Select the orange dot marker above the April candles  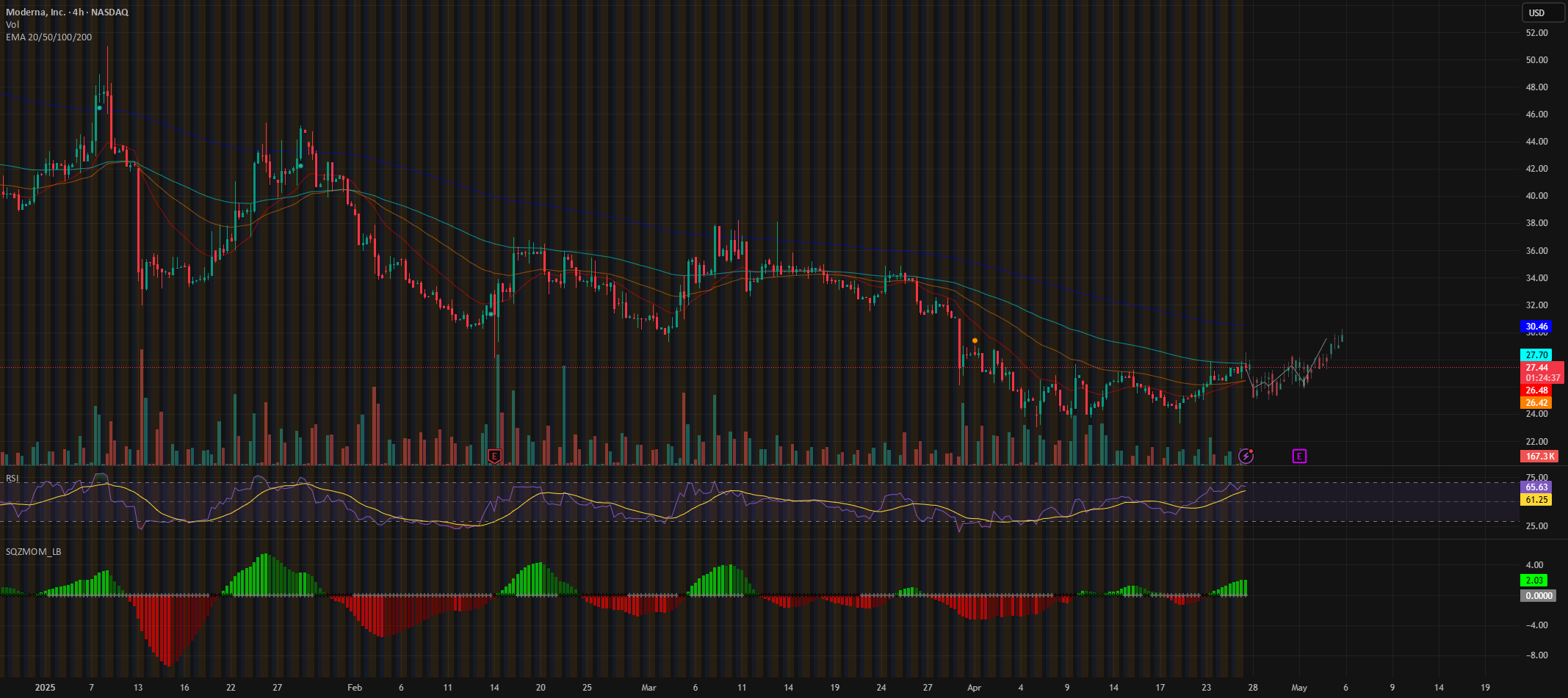click(975, 341)
